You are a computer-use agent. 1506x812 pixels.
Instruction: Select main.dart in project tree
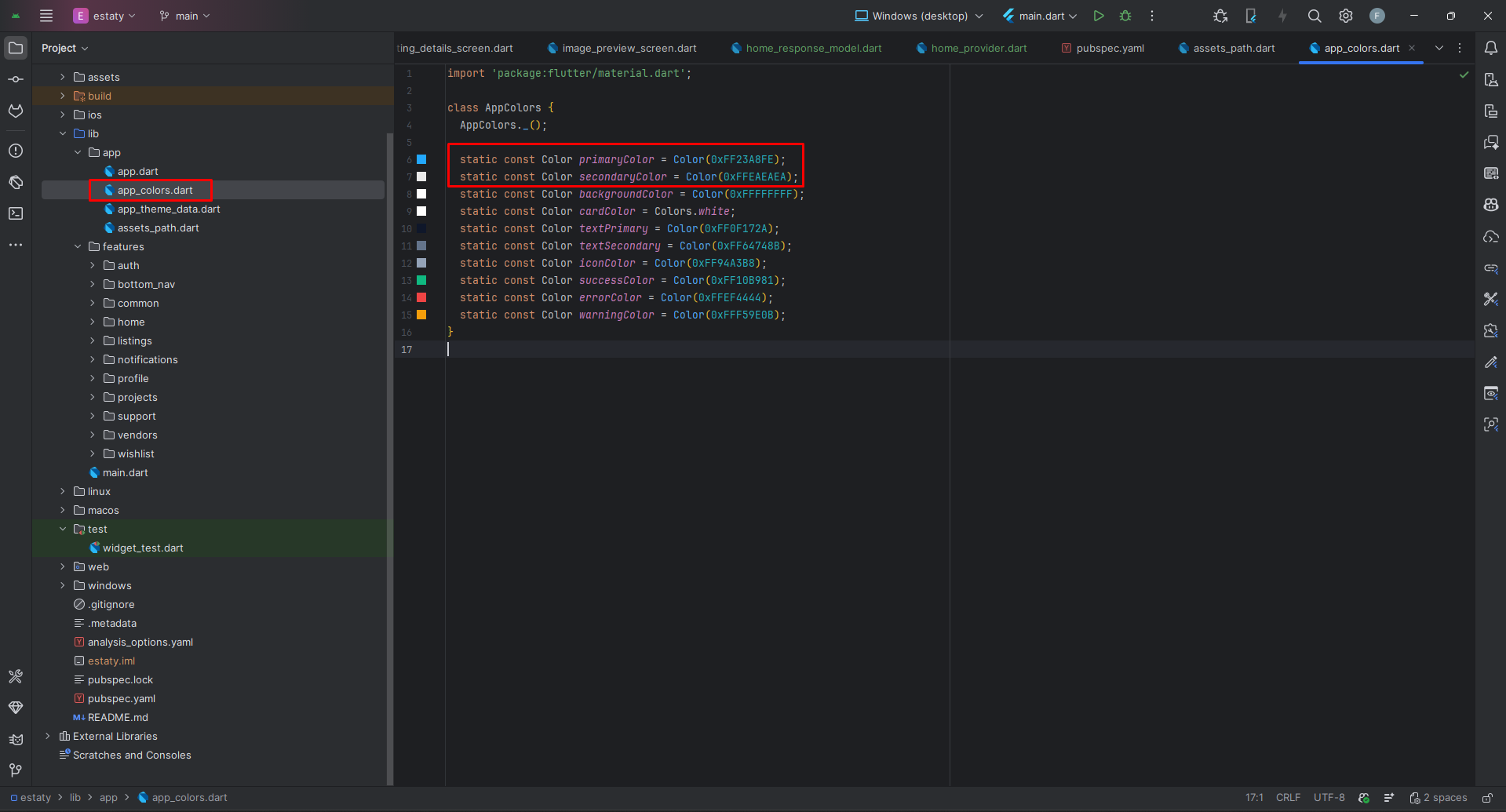pyautogui.click(x=125, y=472)
